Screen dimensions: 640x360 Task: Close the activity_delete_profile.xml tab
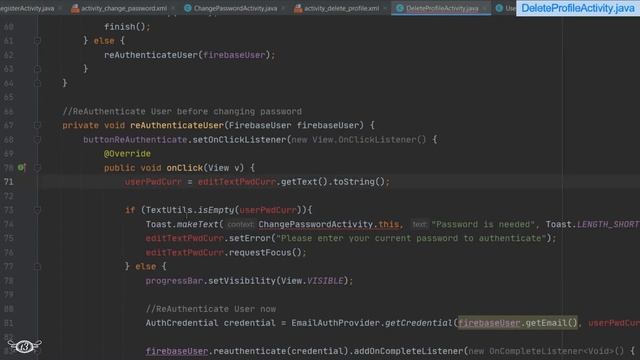(x=385, y=8)
